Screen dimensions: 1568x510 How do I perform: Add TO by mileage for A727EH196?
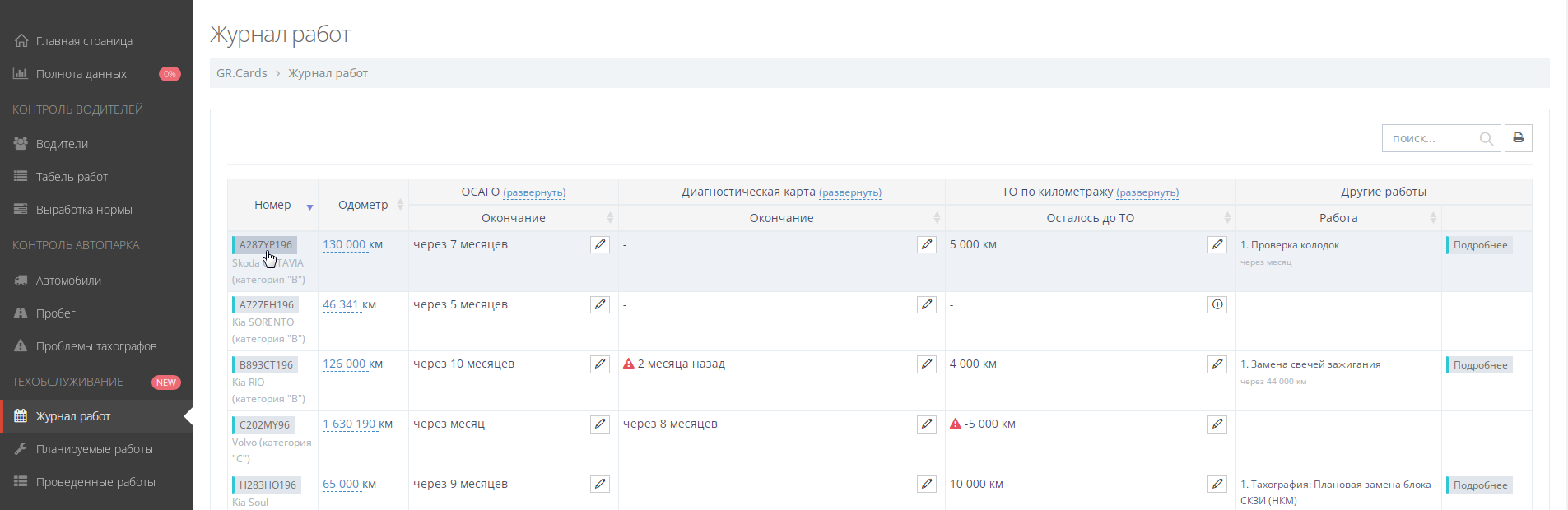coord(1217,304)
